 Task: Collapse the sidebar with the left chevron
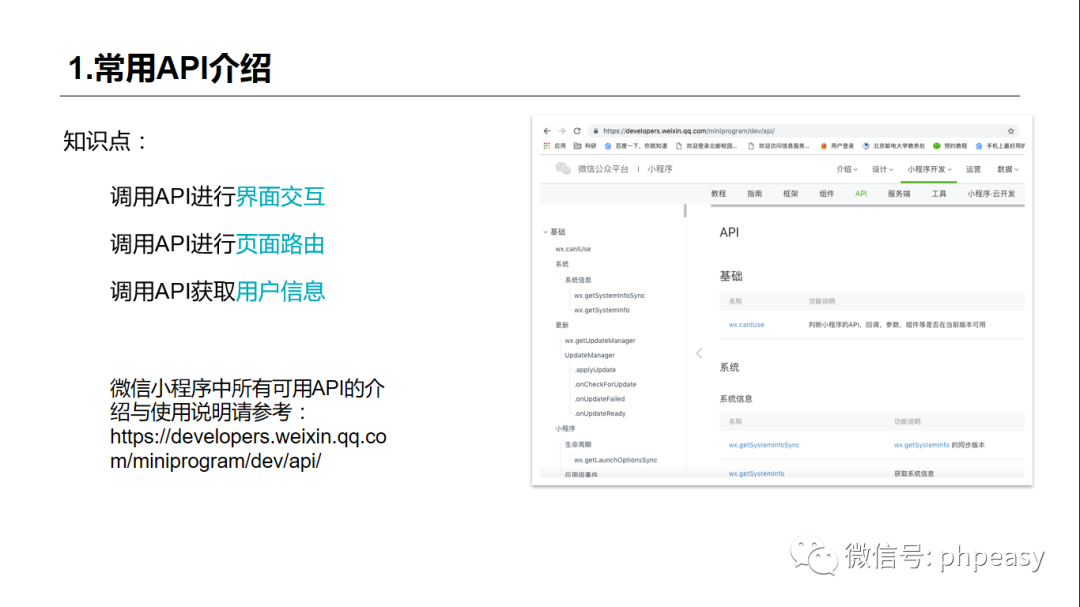tap(698, 353)
